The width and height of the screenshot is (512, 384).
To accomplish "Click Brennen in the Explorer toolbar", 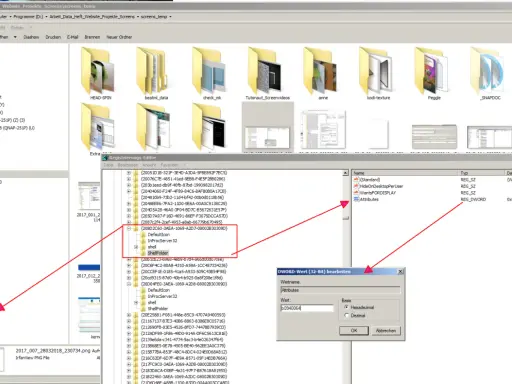I will [x=92, y=37].
